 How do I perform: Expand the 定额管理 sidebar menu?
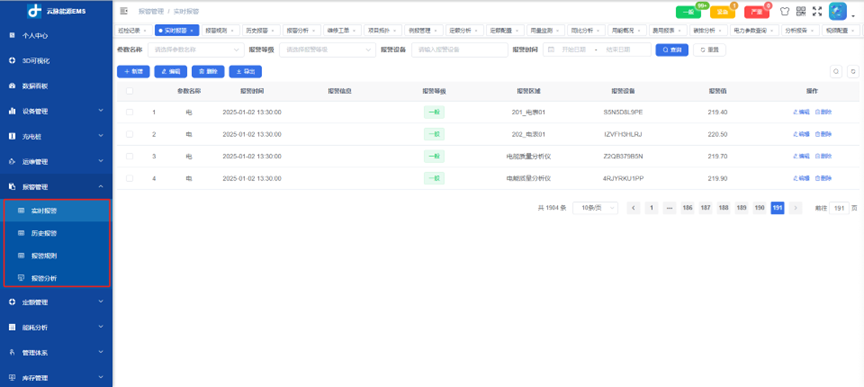tap(56, 302)
